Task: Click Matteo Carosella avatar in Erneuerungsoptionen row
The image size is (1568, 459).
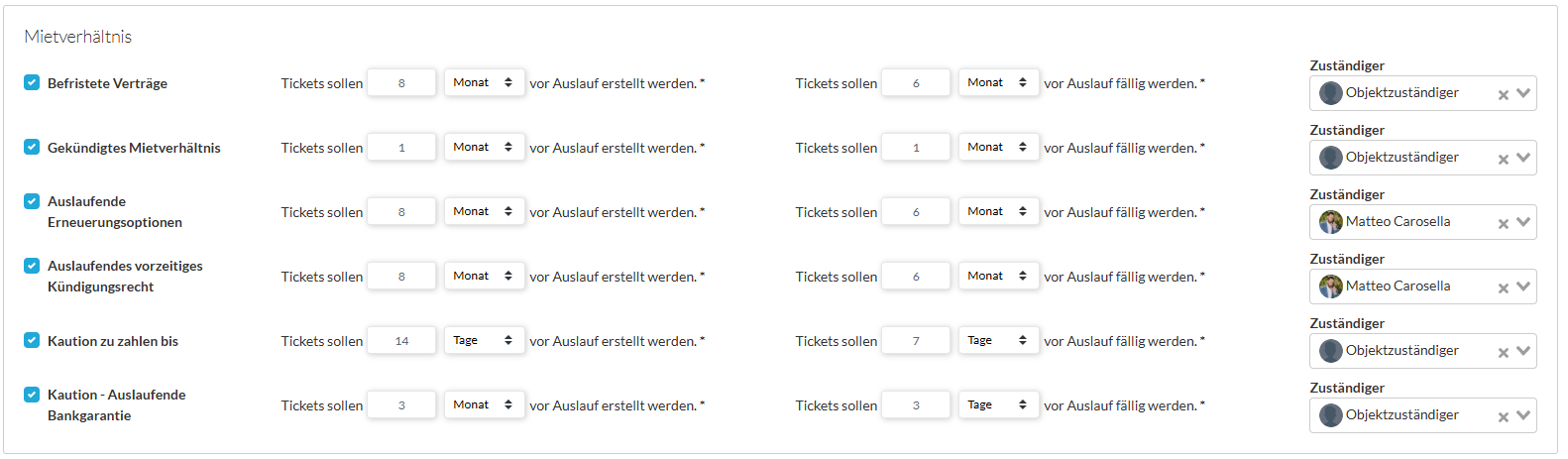Action: (1330, 222)
